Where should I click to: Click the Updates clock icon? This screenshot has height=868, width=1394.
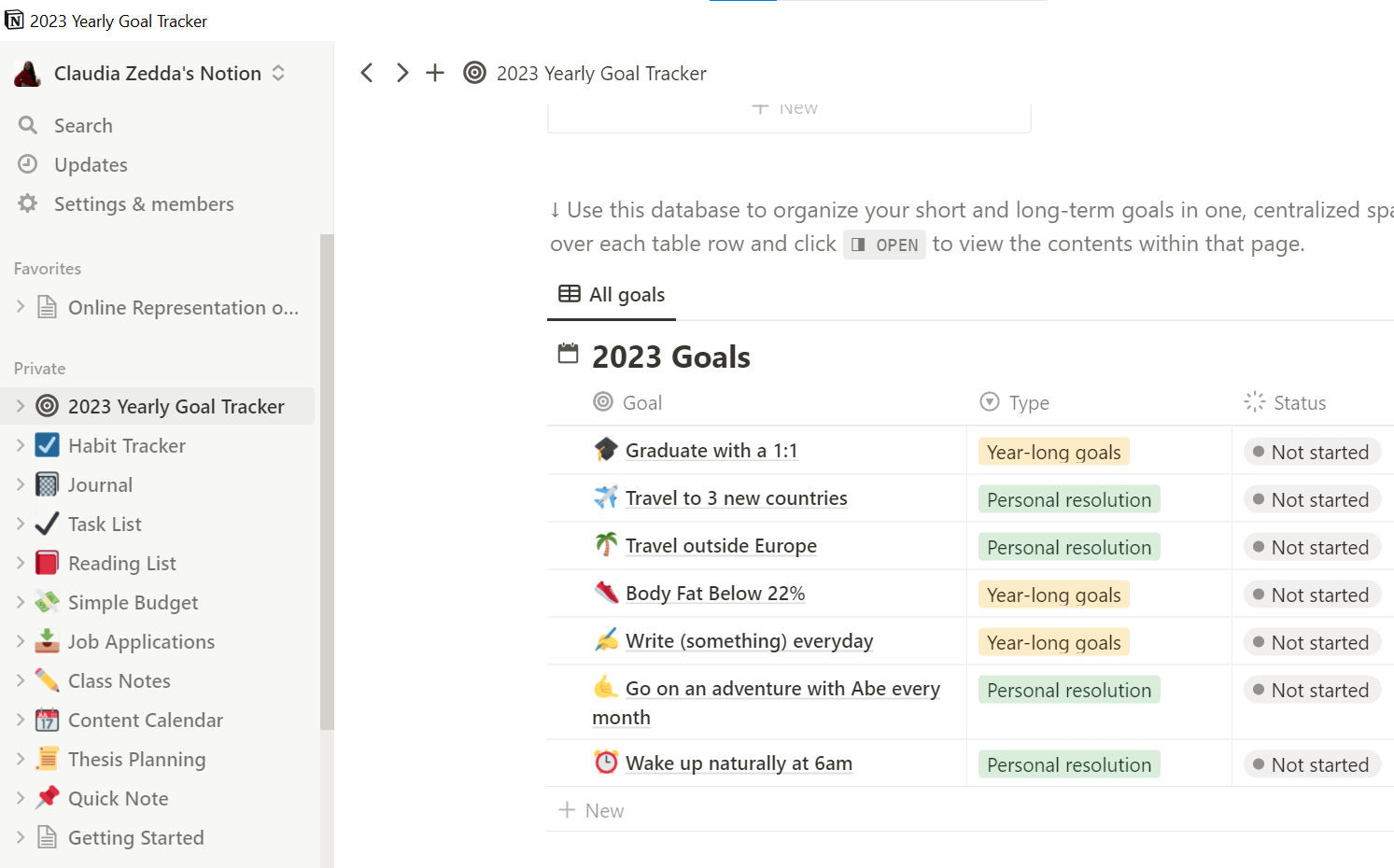tap(28, 164)
